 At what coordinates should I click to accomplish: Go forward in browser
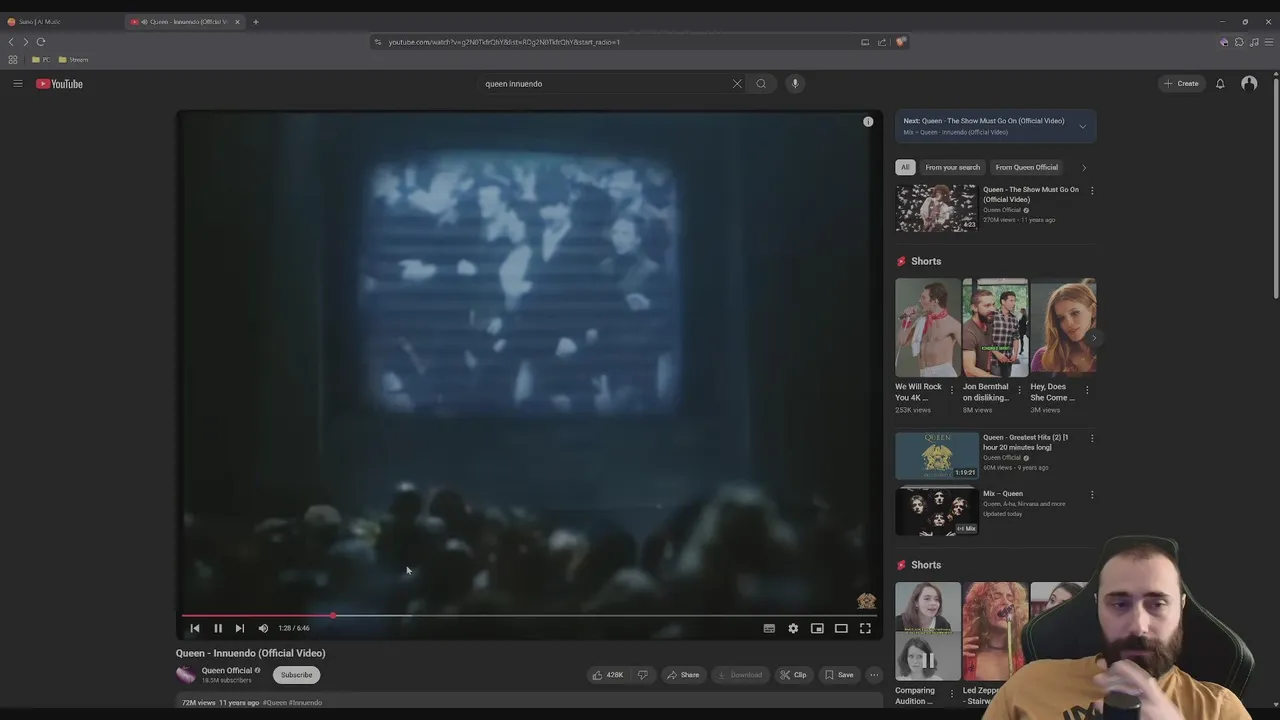point(26,42)
